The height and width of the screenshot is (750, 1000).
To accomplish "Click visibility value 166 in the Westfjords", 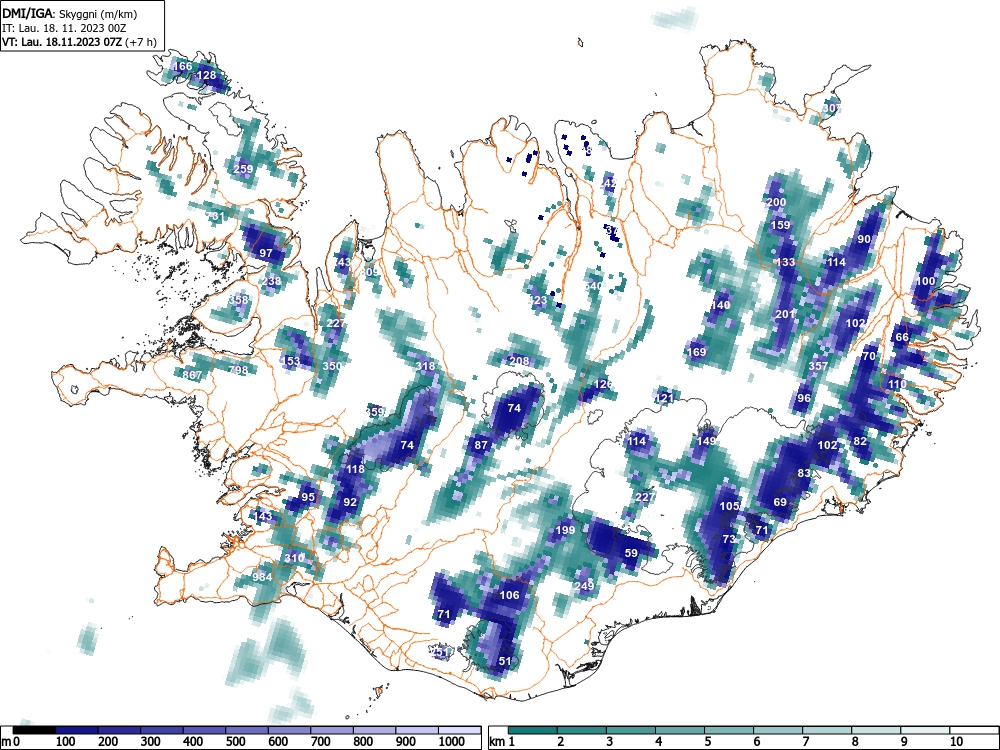I will pyautogui.click(x=182, y=66).
